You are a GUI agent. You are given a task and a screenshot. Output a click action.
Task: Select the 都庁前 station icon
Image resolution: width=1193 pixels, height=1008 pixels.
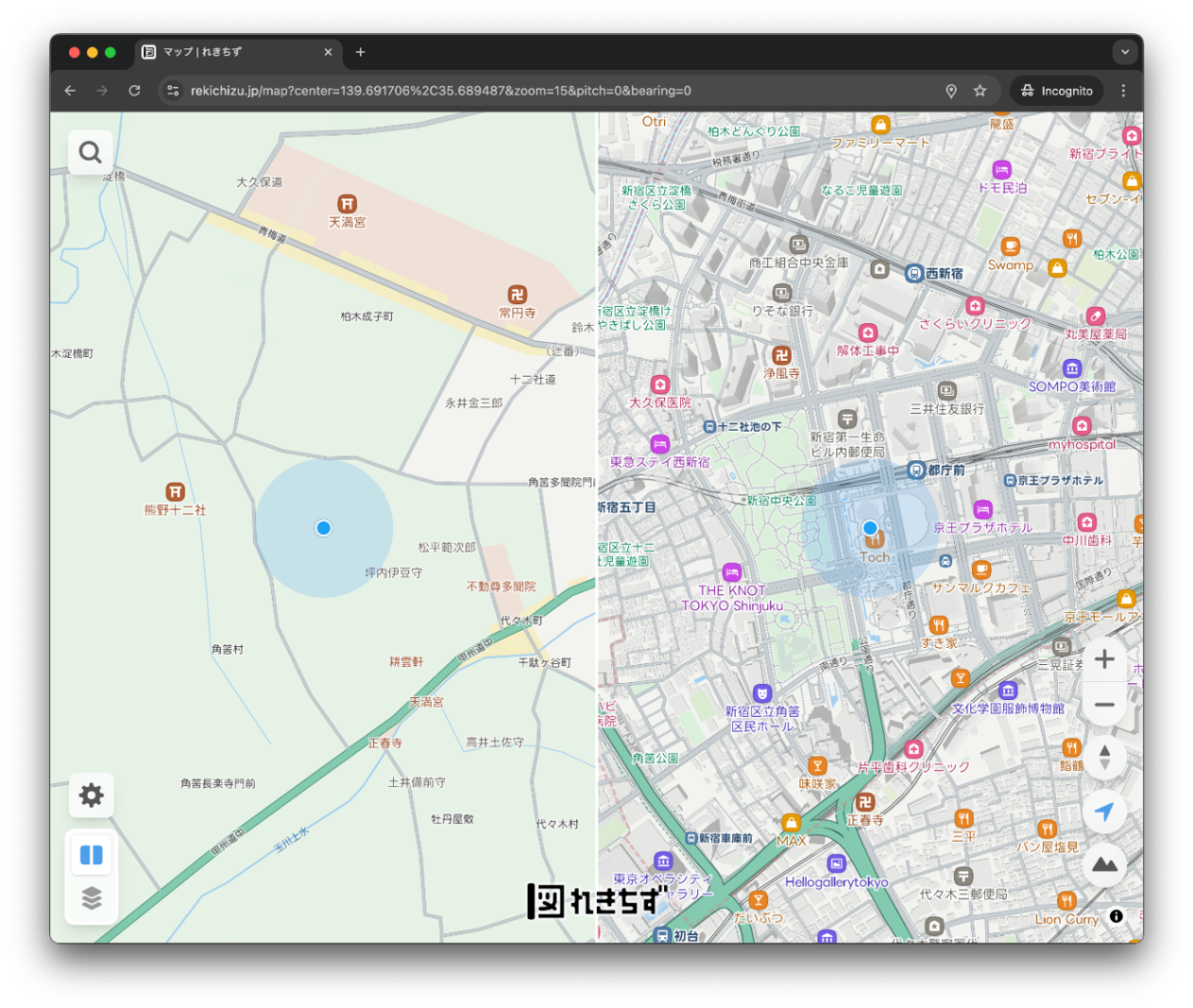pyautogui.click(x=915, y=470)
